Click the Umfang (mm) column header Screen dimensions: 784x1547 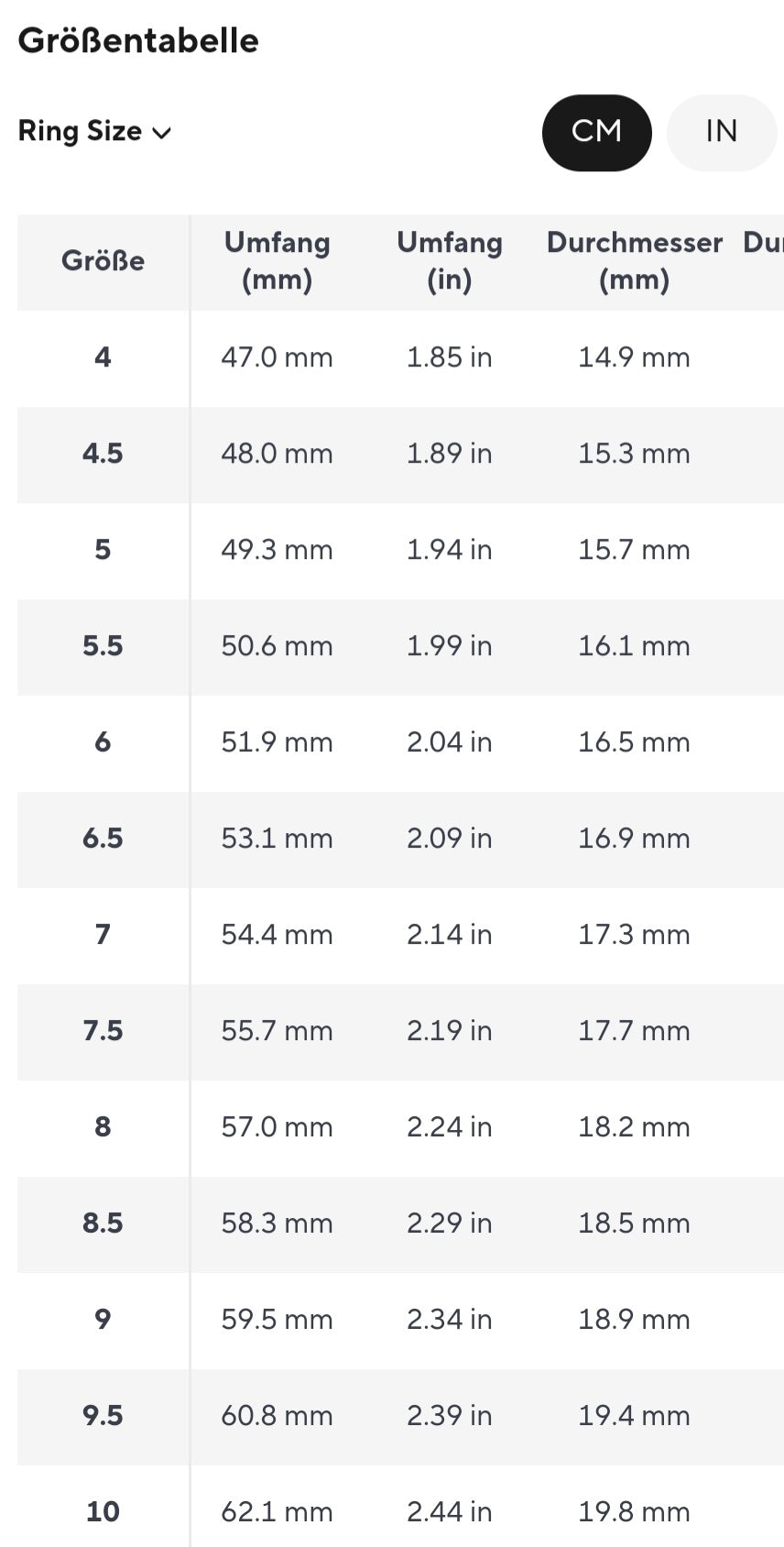coord(277,261)
